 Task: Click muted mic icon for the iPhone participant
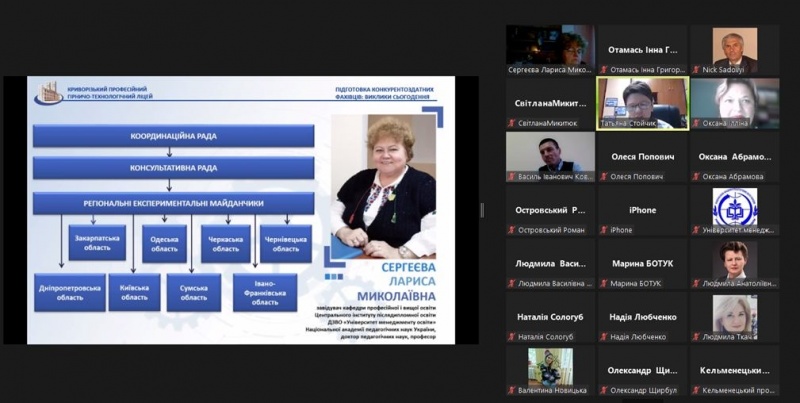coord(604,230)
